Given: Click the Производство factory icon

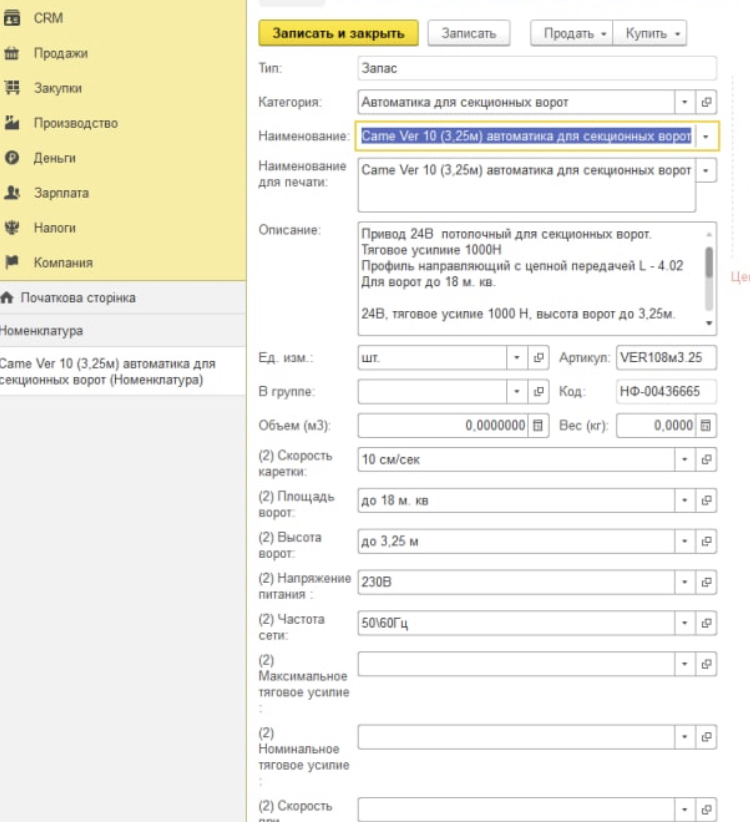Looking at the screenshot, I should point(12,123).
